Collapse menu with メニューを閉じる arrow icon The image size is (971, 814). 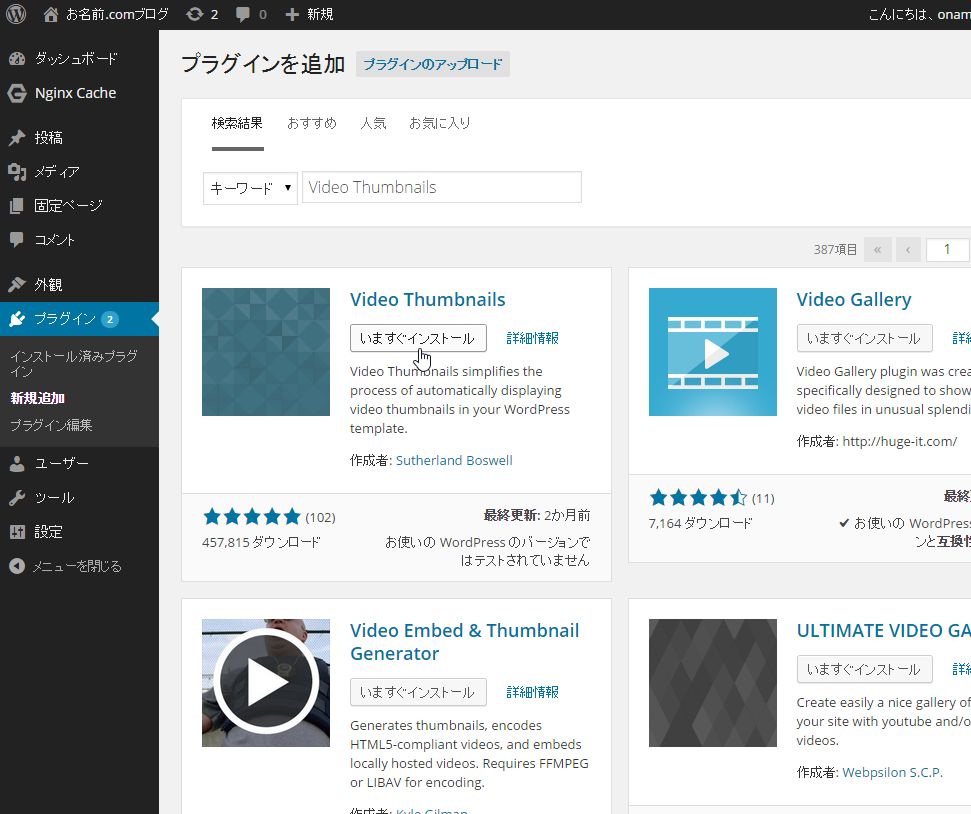[x=17, y=566]
